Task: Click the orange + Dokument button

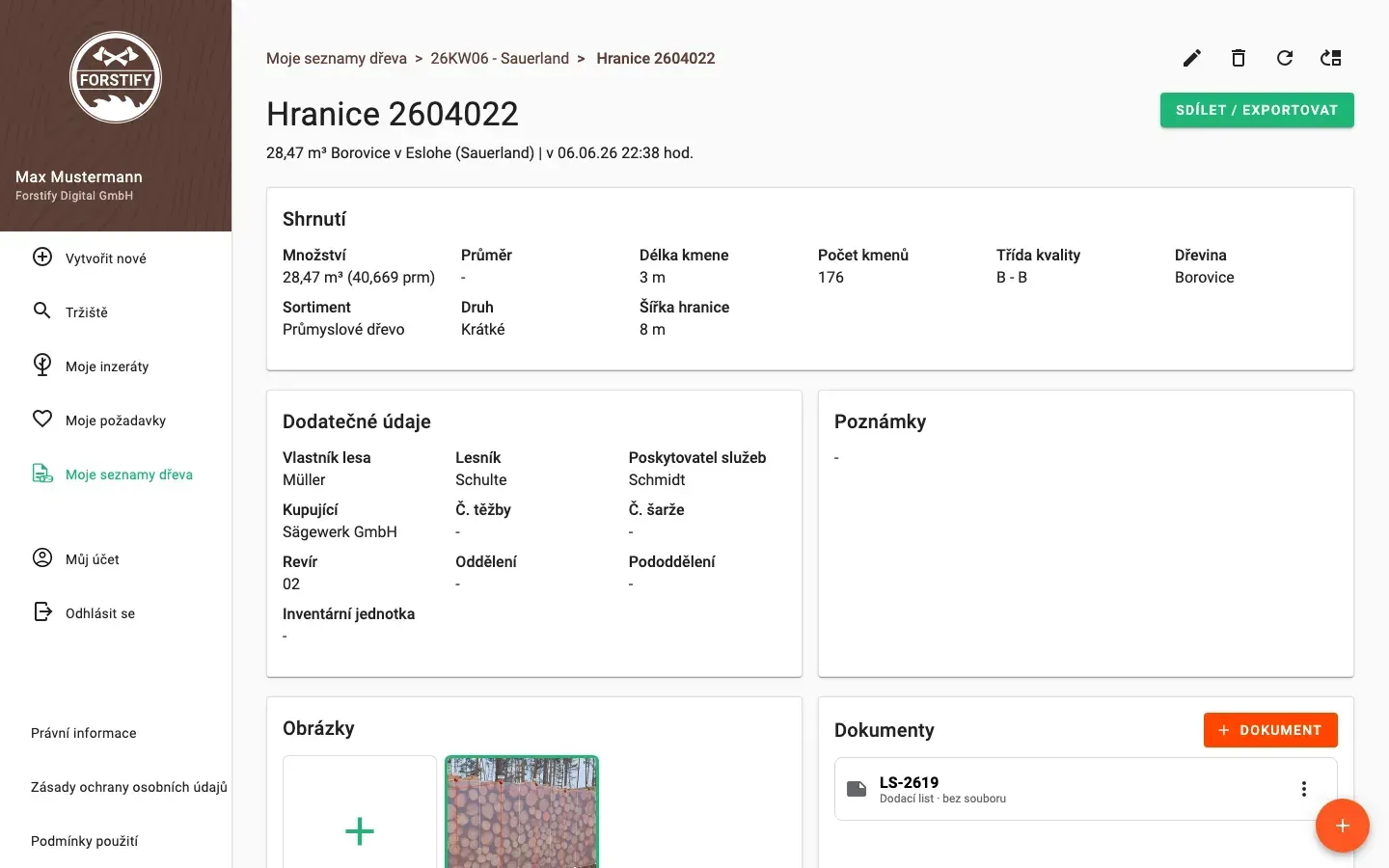Action: (1270, 730)
